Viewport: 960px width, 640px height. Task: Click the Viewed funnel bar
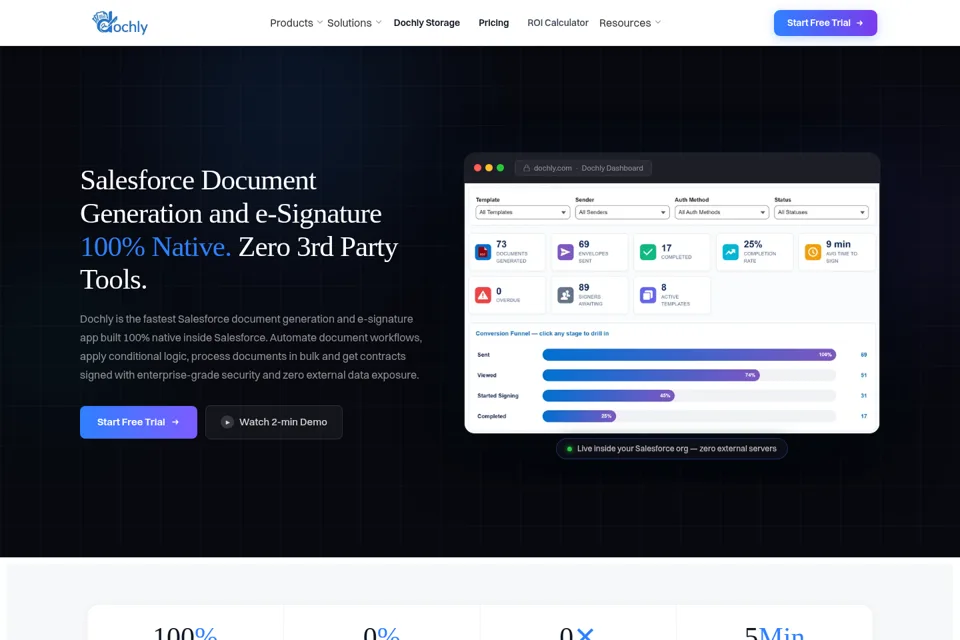click(x=651, y=375)
